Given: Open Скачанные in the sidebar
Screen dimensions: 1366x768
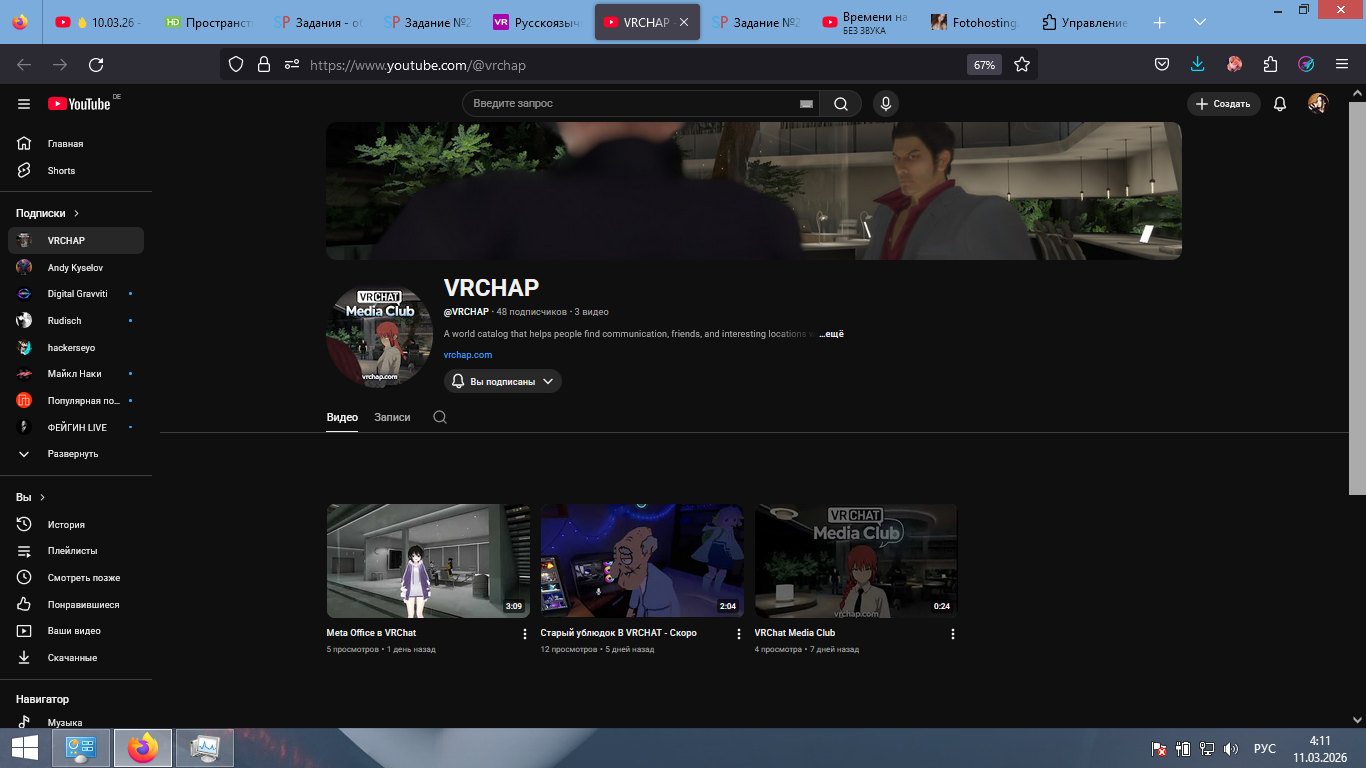Looking at the screenshot, I should click(x=76, y=658).
